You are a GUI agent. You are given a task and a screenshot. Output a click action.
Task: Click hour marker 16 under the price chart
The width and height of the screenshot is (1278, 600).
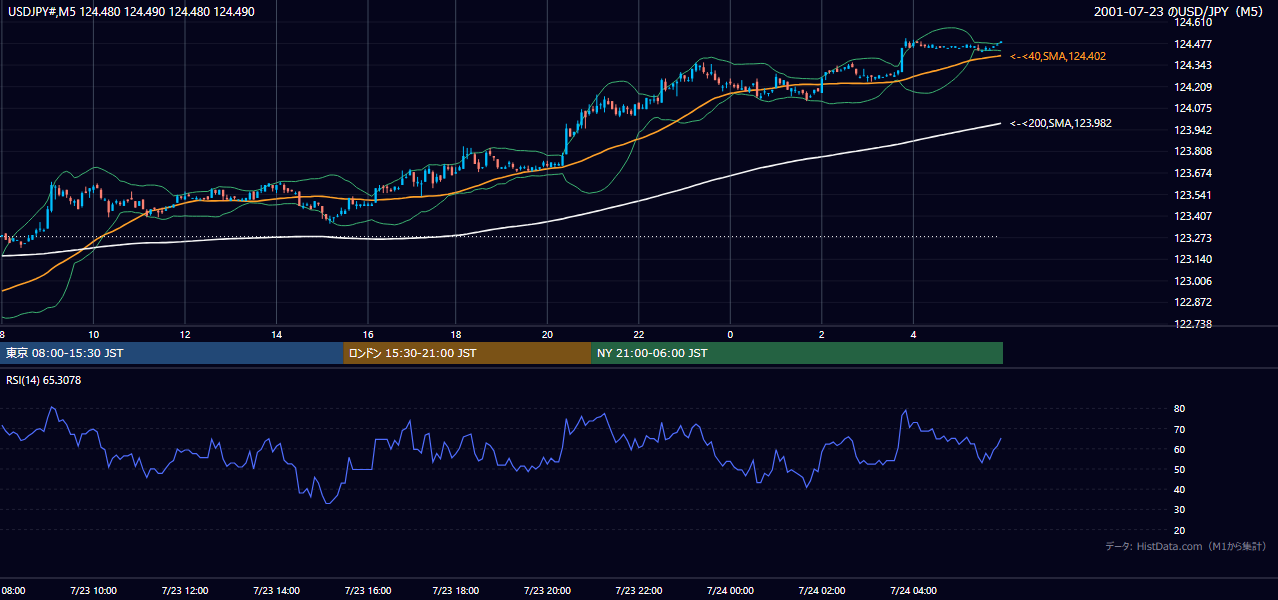pos(367,334)
